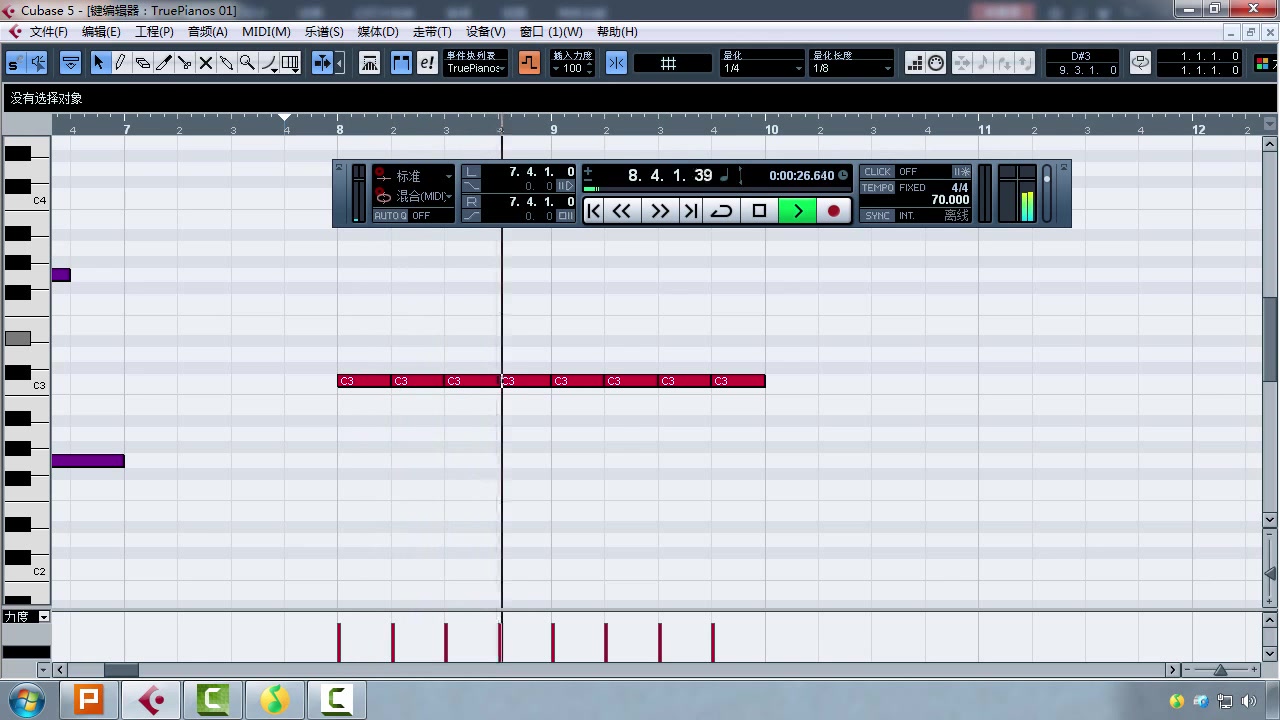This screenshot has width=1280, height=720.
Task: Toggle the CLICK metronome button
Action: point(878,172)
